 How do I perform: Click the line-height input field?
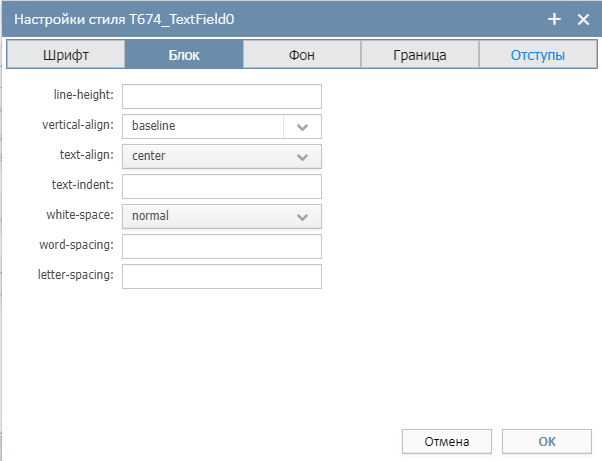pyautogui.click(x=222, y=96)
